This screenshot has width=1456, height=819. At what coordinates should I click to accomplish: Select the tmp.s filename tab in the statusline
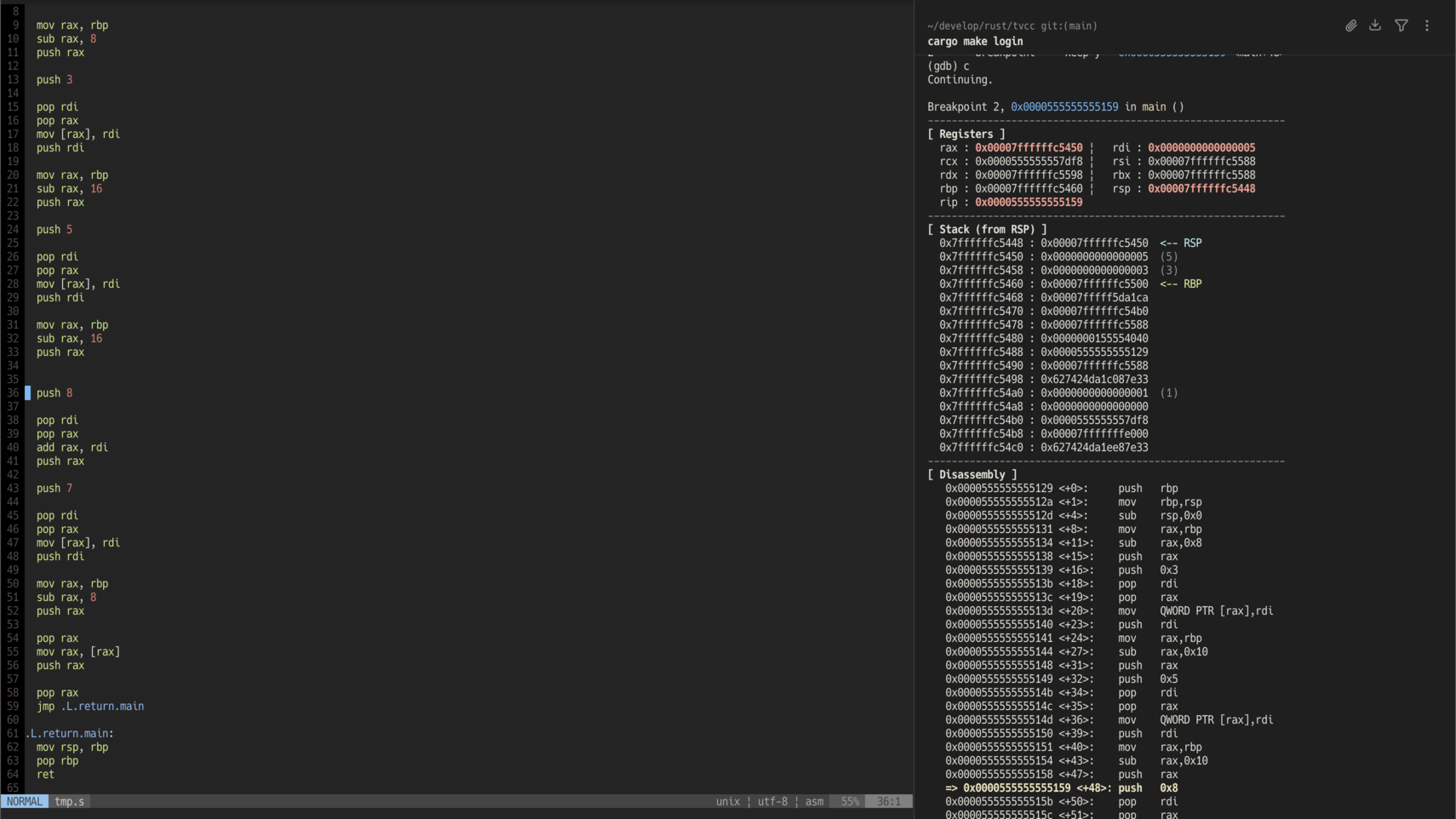coord(68,801)
